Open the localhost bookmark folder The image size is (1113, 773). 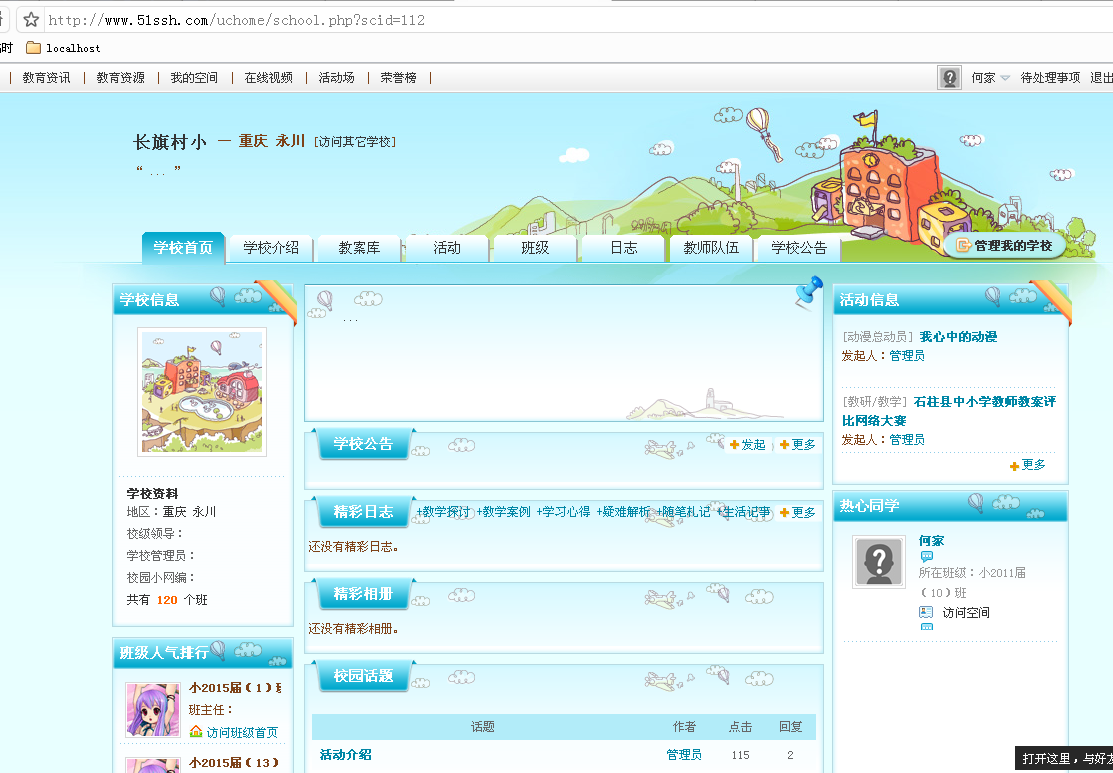click(63, 48)
